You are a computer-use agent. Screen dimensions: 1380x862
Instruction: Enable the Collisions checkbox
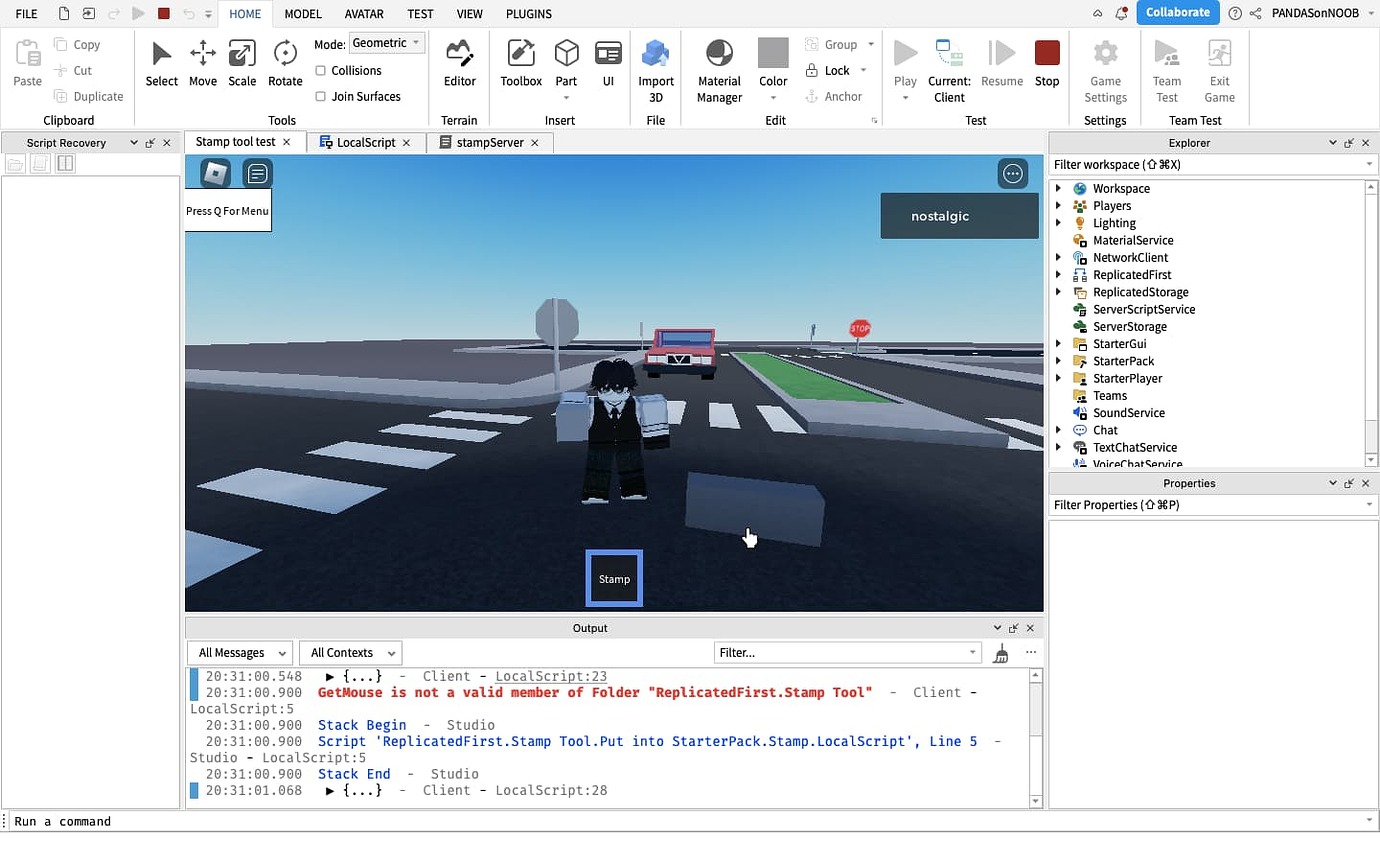click(322, 70)
